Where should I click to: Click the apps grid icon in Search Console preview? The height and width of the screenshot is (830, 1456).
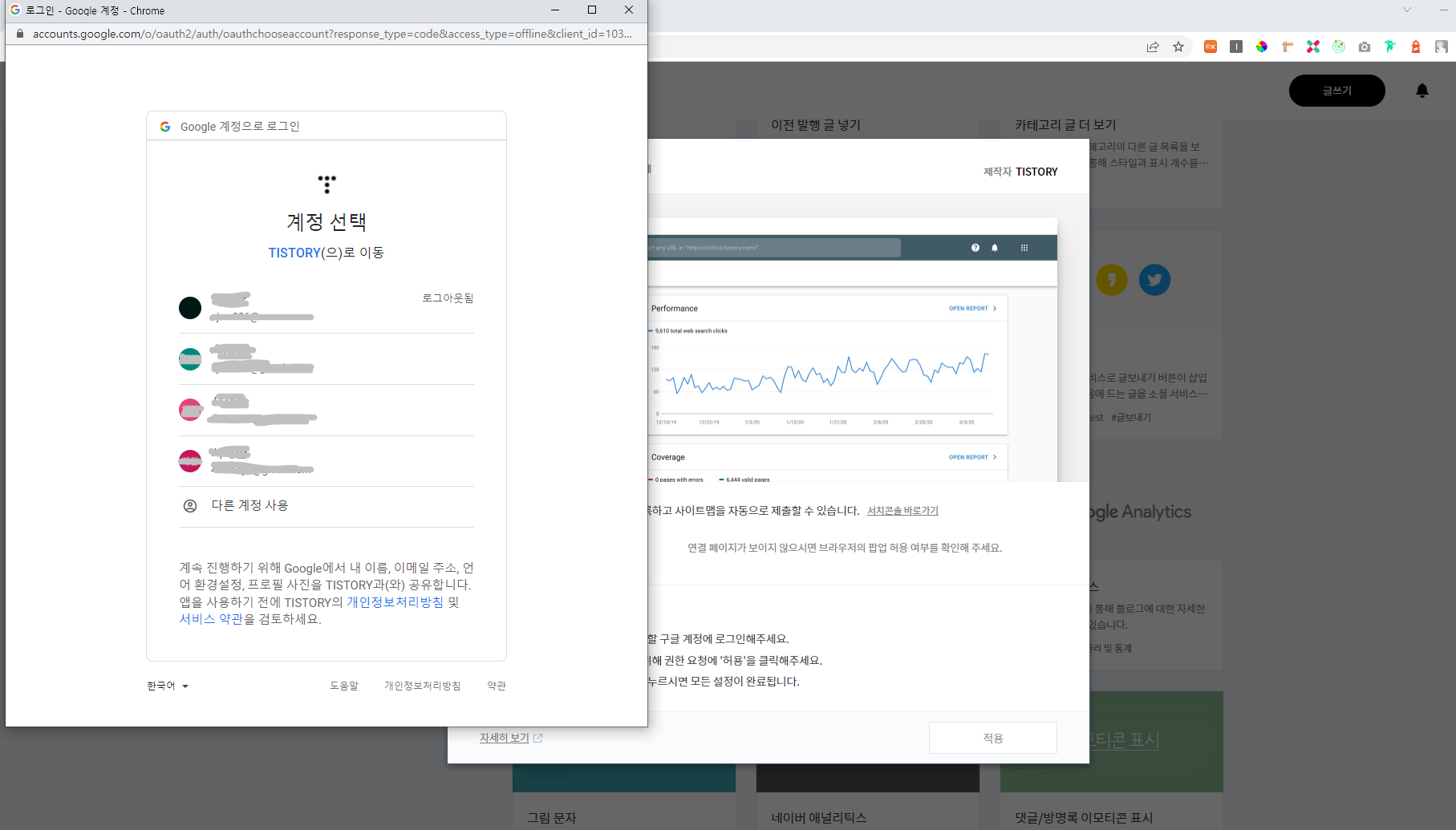[x=1024, y=248]
